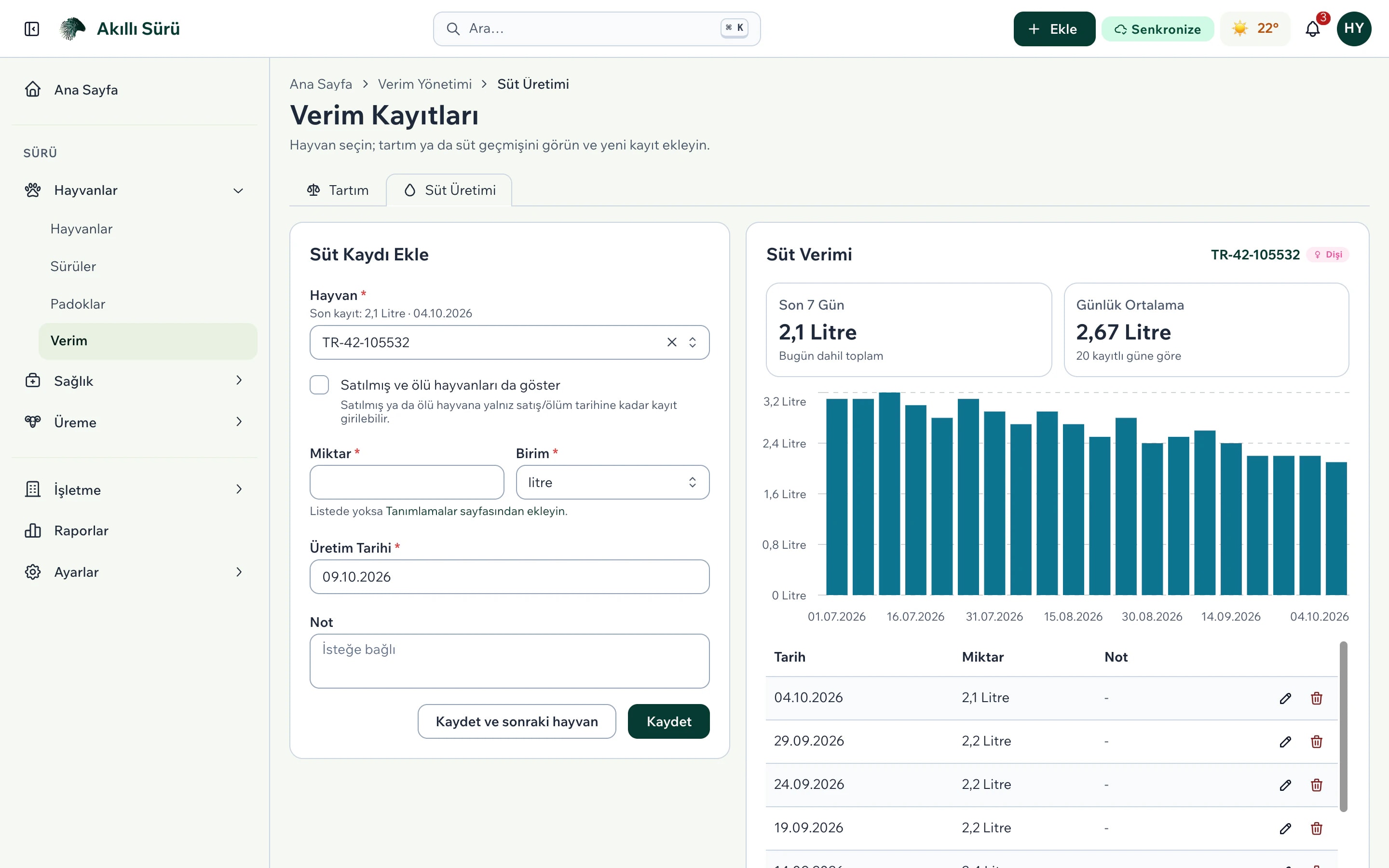1389x868 pixels.
Task: Collapse the Hayvanlar sidebar group
Action: (134, 190)
